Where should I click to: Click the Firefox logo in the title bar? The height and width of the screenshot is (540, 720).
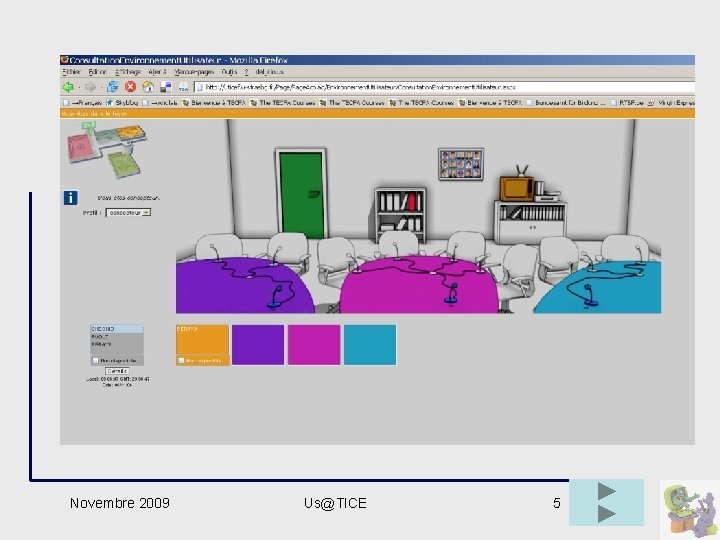(65, 60)
